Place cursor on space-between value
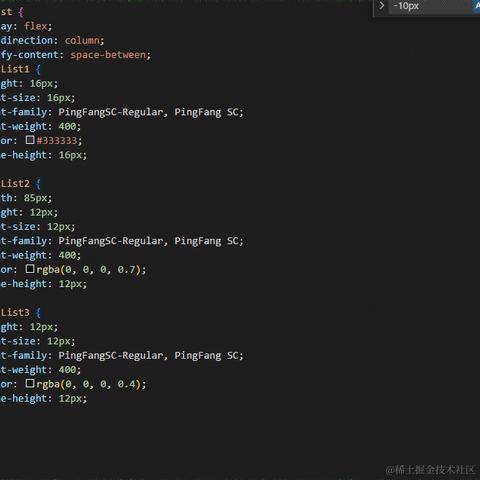 (108, 55)
